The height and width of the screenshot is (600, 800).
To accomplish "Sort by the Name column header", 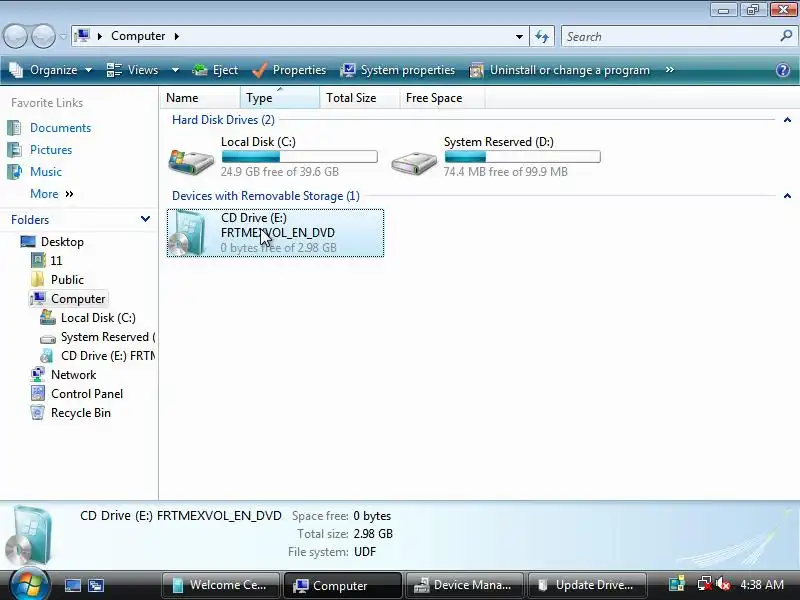I will point(200,97).
